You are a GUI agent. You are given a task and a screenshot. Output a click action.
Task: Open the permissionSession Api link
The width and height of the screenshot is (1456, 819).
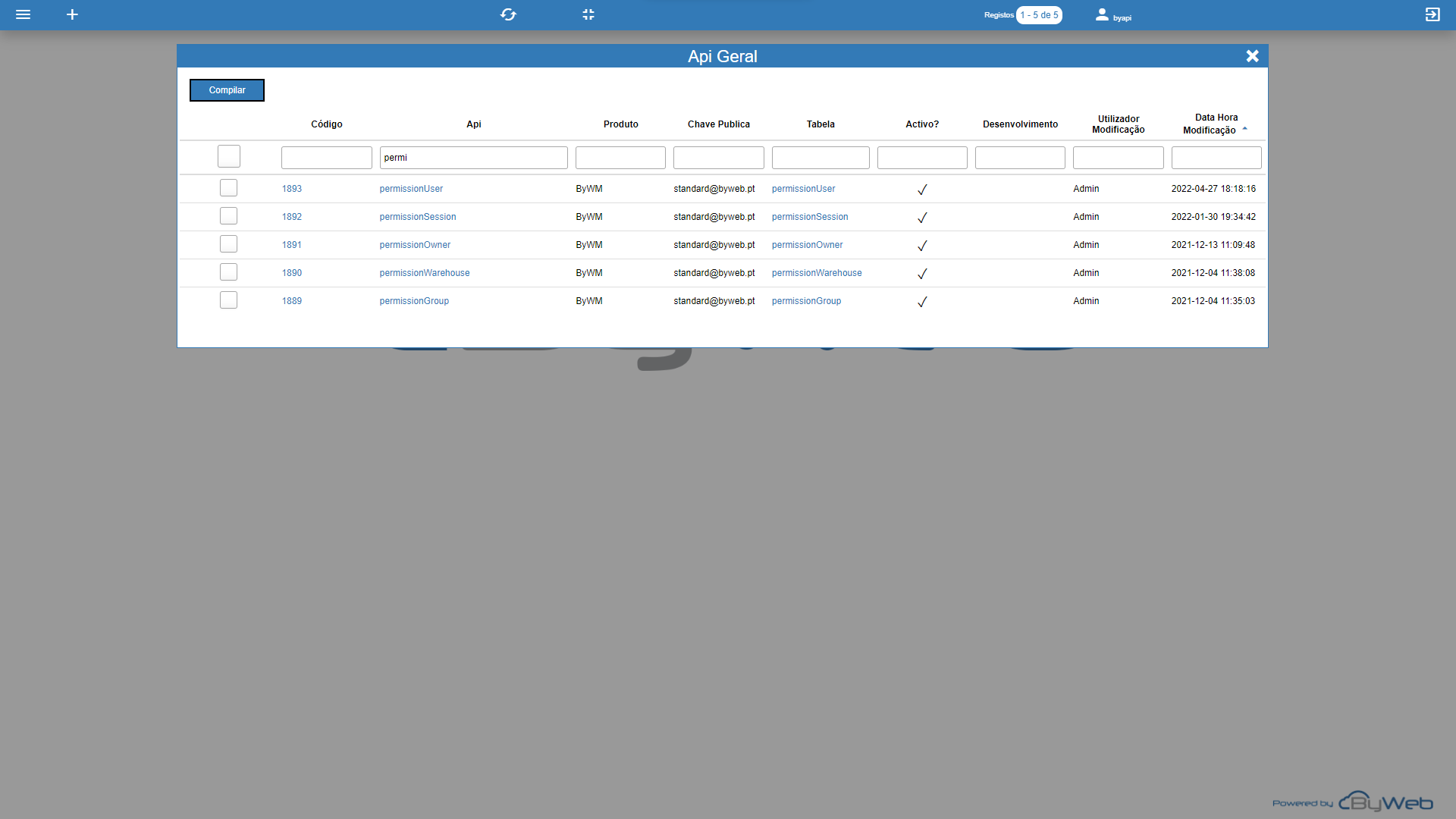(417, 217)
